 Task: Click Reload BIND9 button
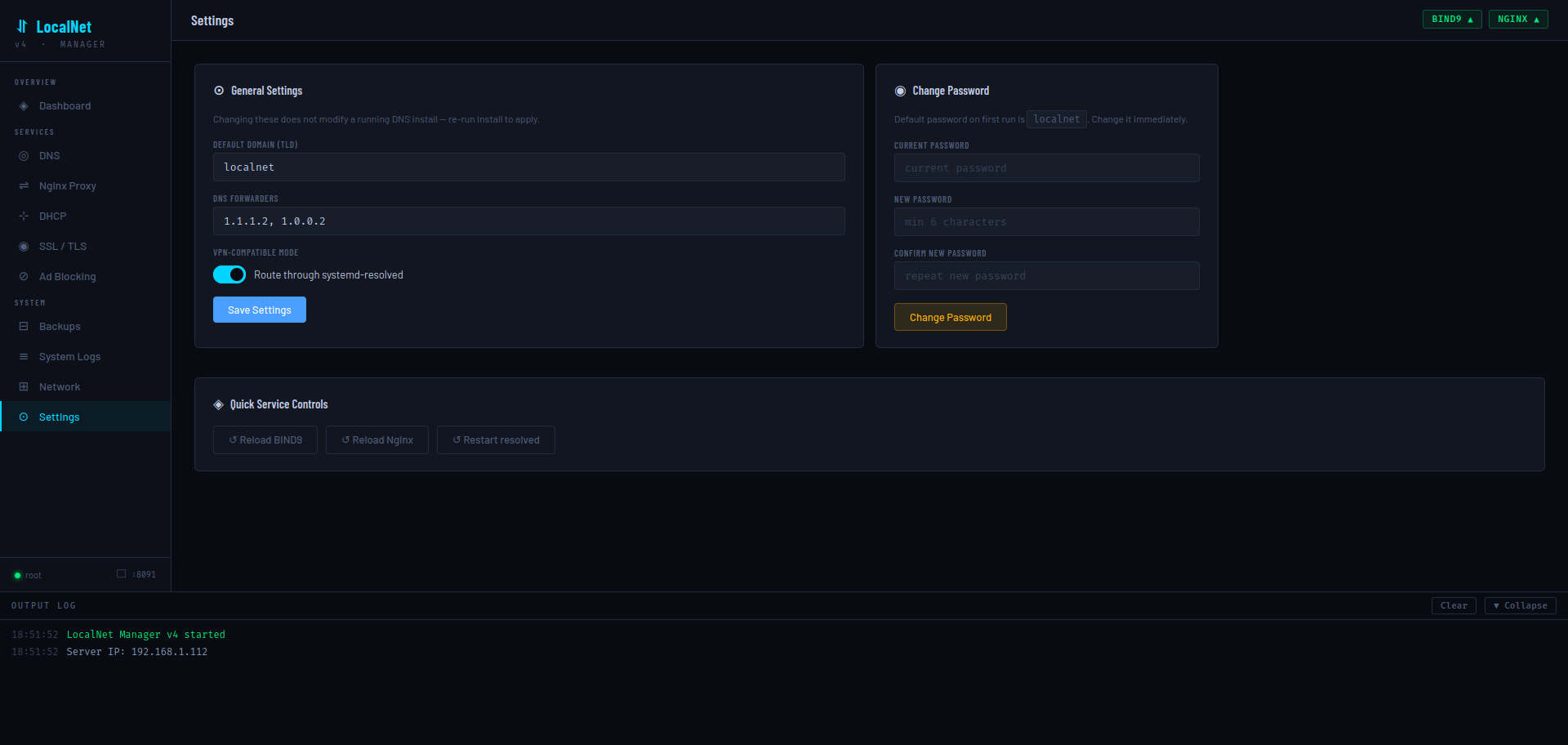coord(265,439)
